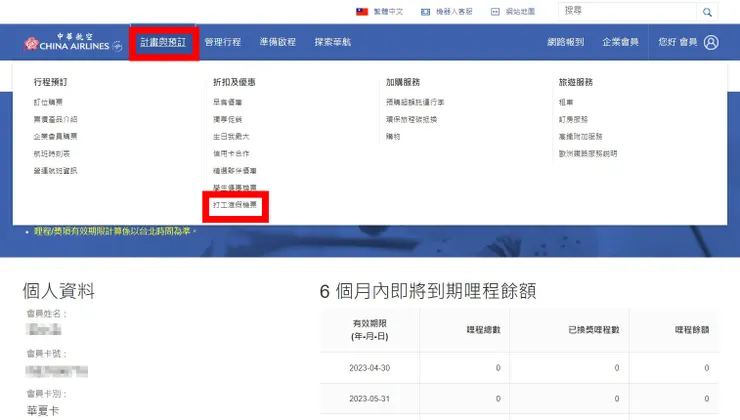Click the 6 個月內即將到期哩程餘額 heading
This screenshot has height=420, width=740.
428,291
